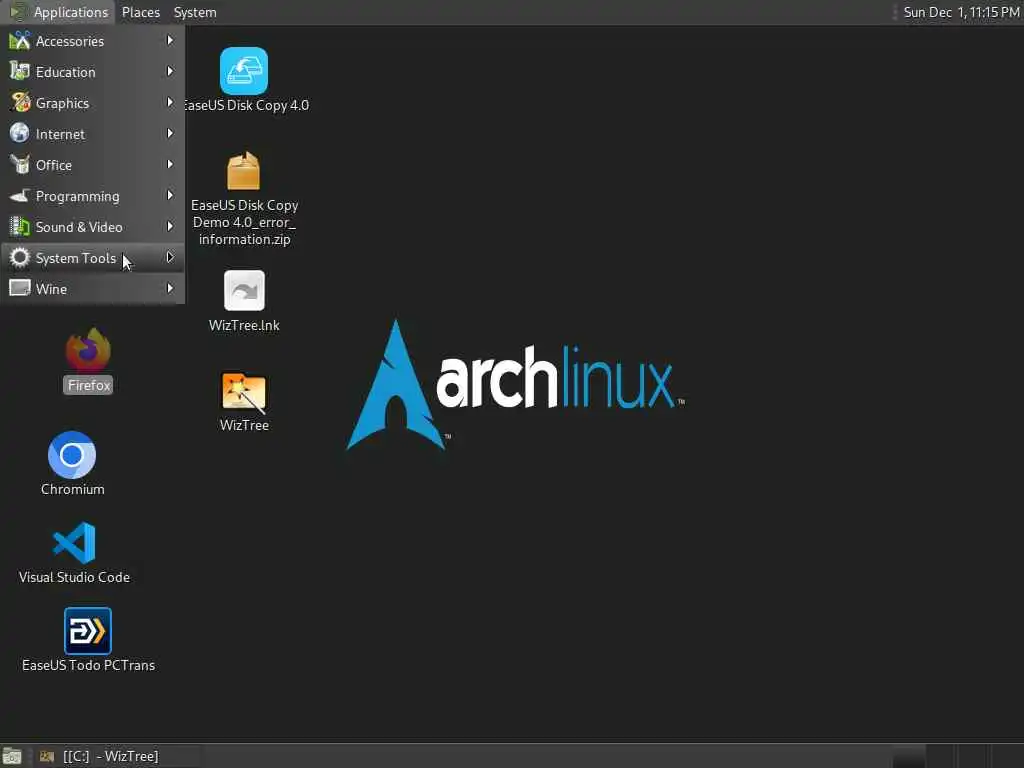Screen dimensions: 1024x768
Task: Select the Chromium desktop icon
Action: [x=72, y=455]
